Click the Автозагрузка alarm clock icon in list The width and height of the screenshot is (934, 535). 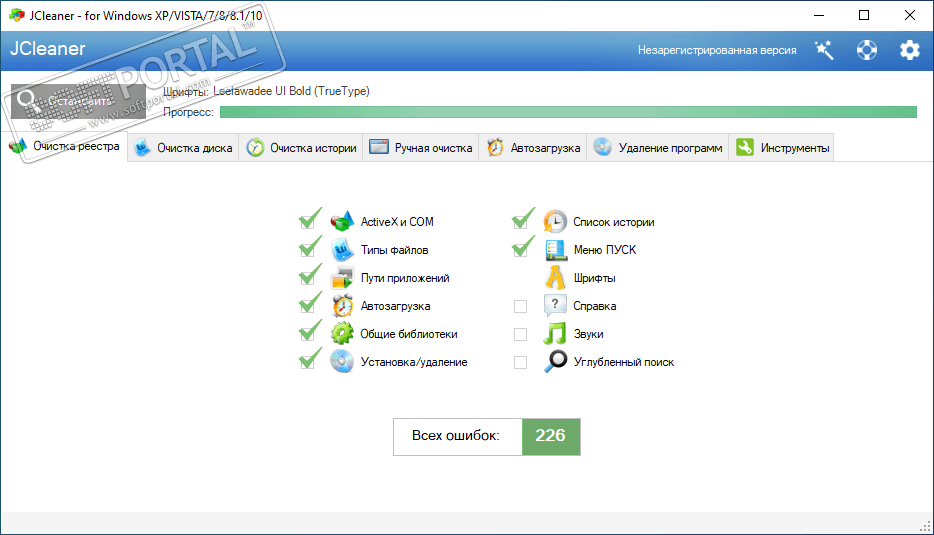342,306
